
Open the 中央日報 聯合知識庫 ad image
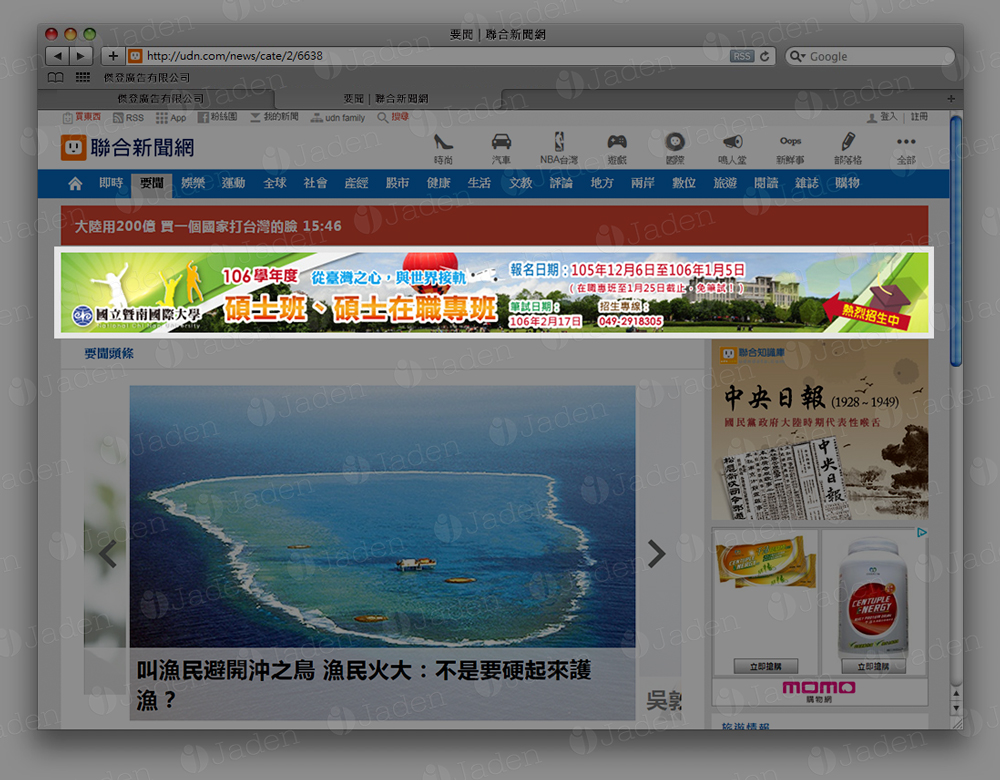(820, 430)
